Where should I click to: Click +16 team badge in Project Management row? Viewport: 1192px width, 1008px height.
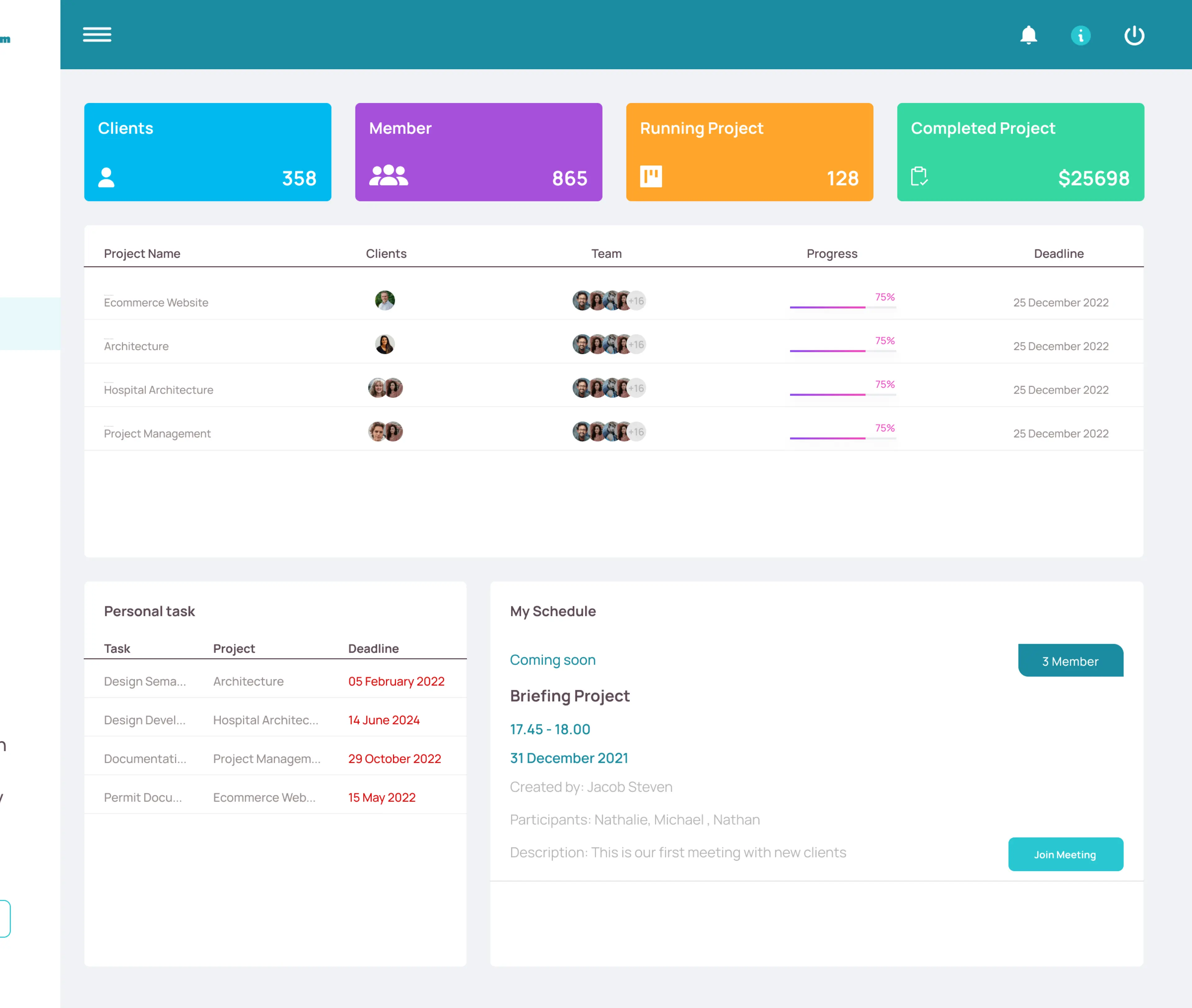637,432
